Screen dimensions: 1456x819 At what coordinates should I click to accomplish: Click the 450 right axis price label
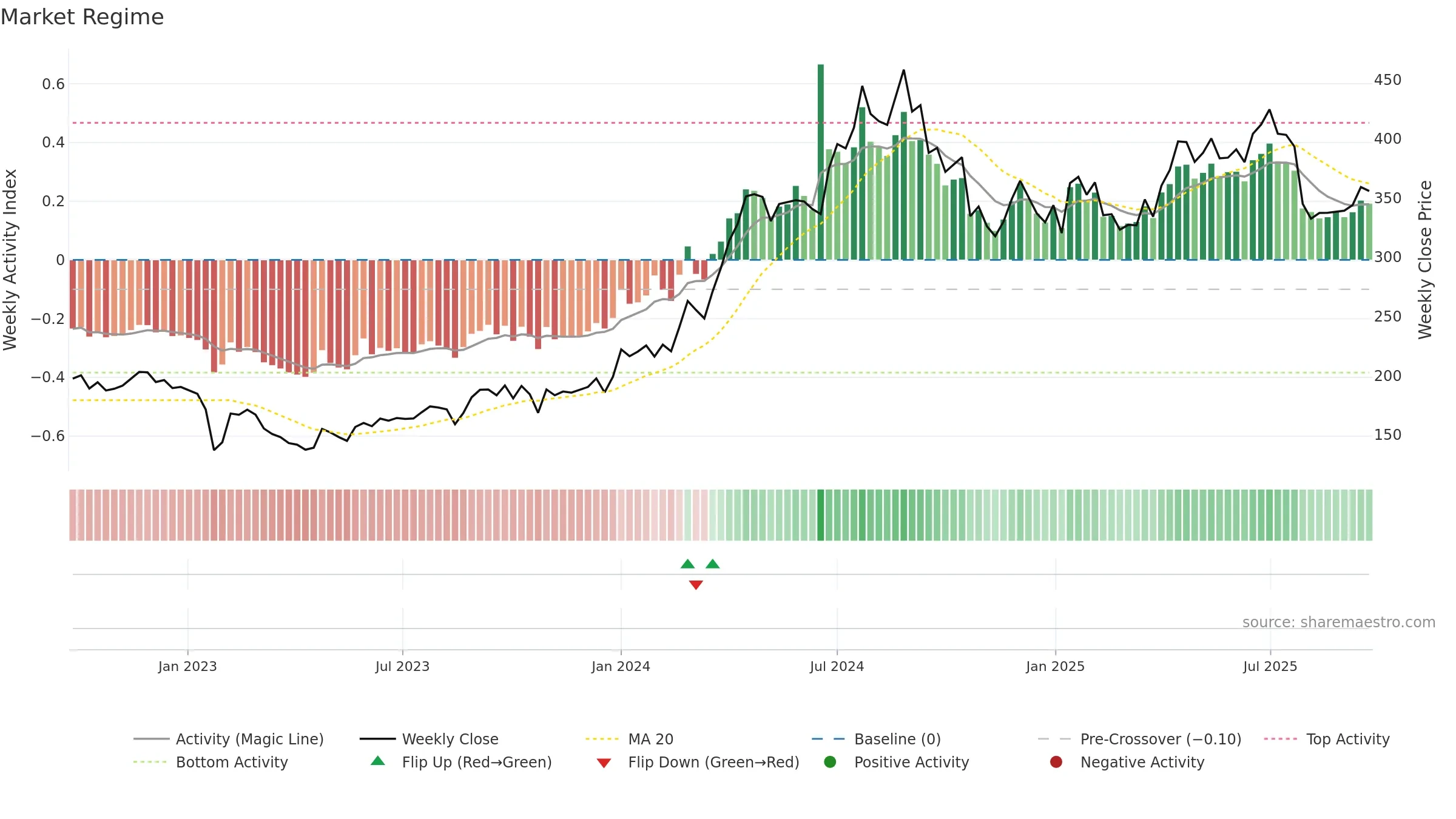[1388, 80]
